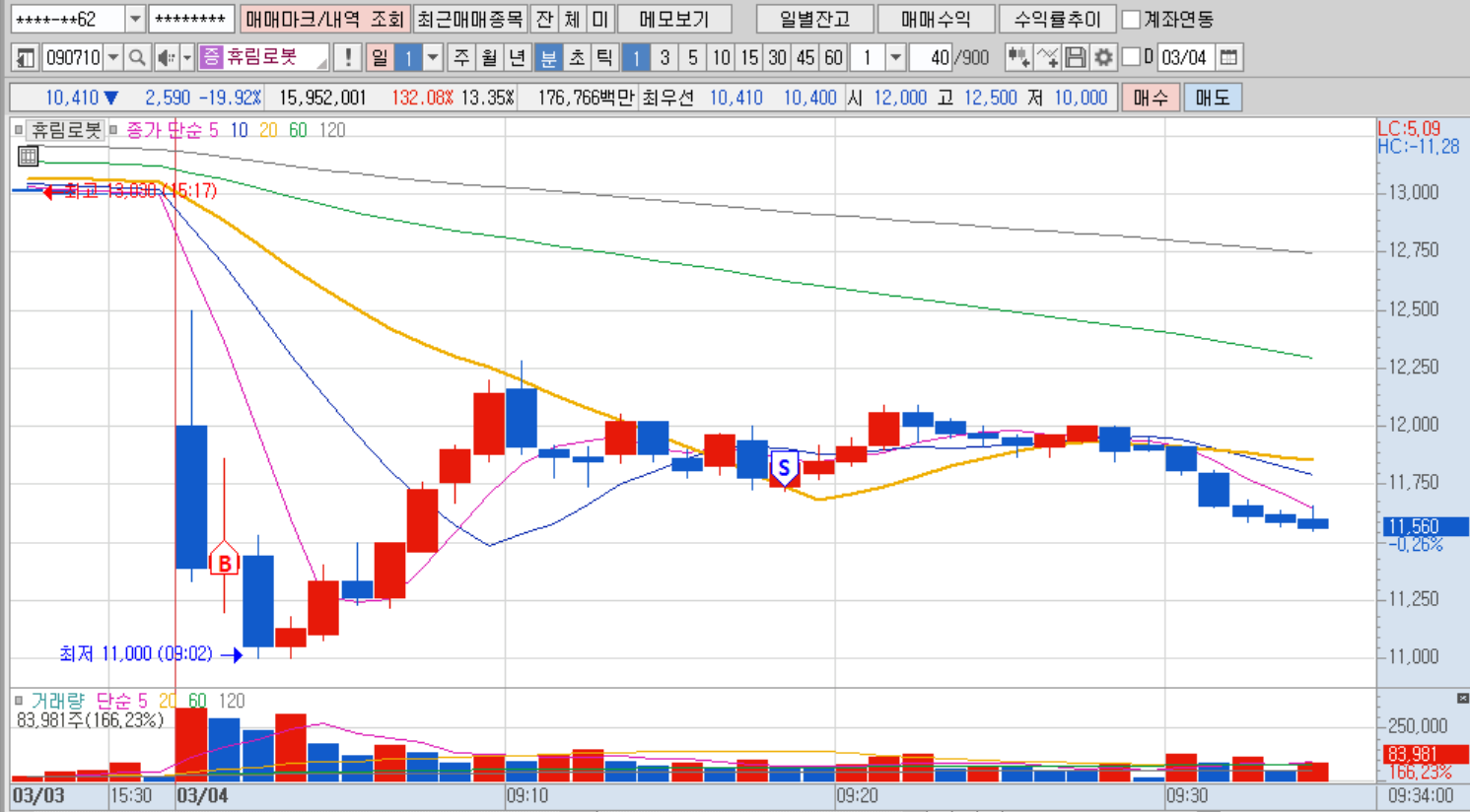Click the speaker sound alert icon

click(166, 58)
